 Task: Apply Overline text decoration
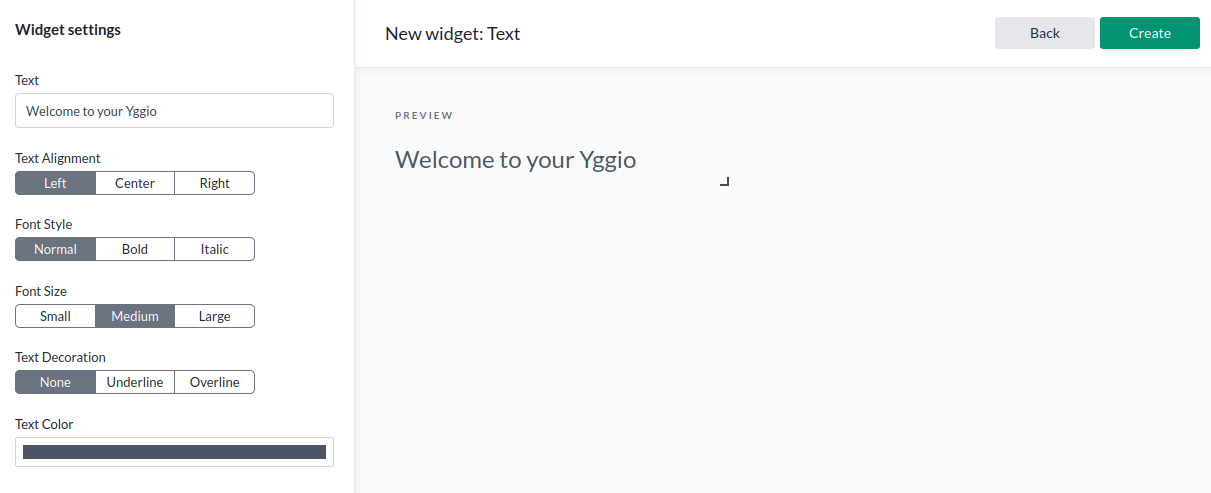click(214, 382)
